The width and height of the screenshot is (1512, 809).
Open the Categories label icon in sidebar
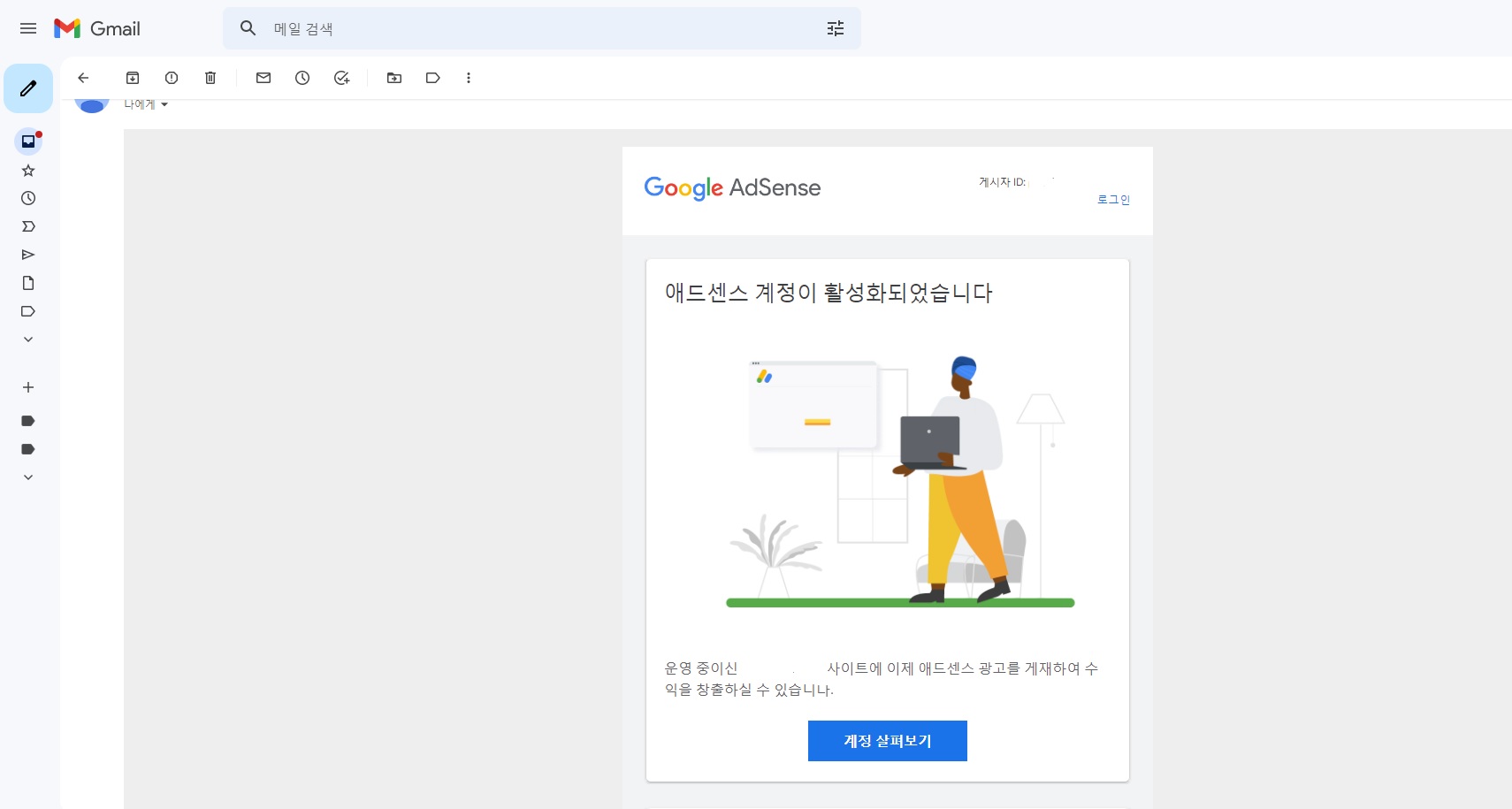pyautogui.click(x=28, y=311)
